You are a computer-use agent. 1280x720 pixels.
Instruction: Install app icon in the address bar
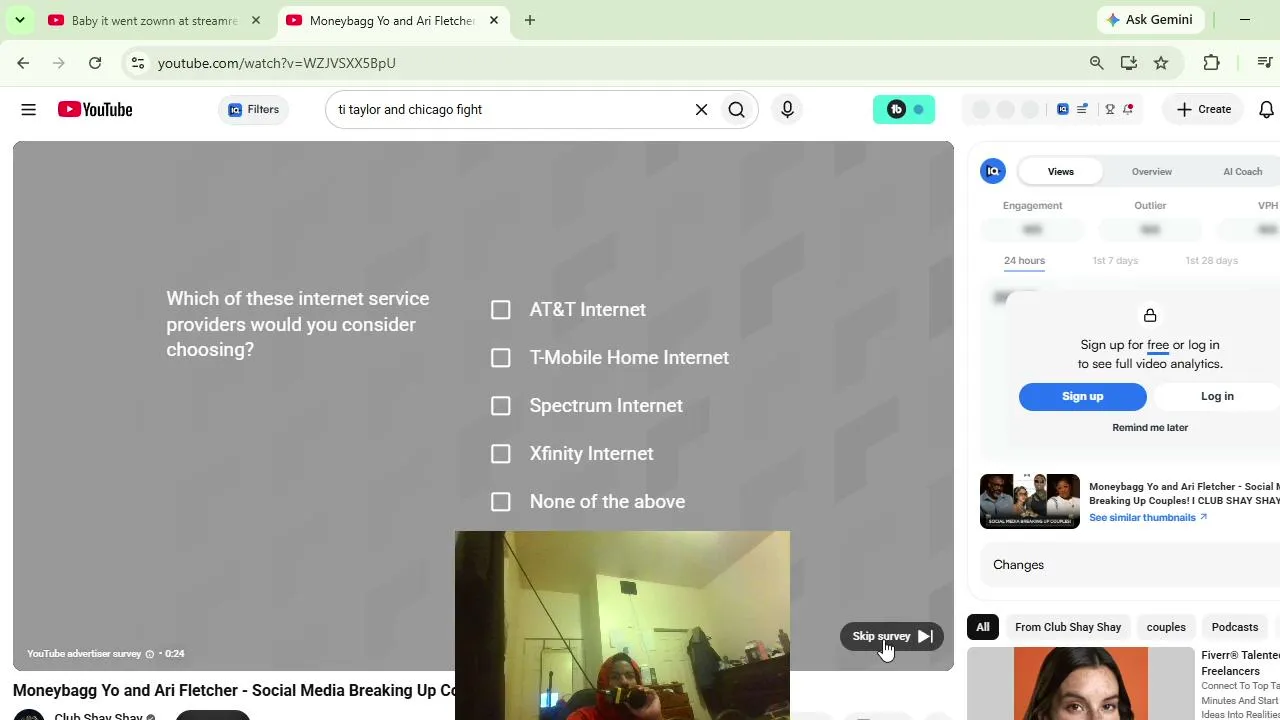[1129, 63]
